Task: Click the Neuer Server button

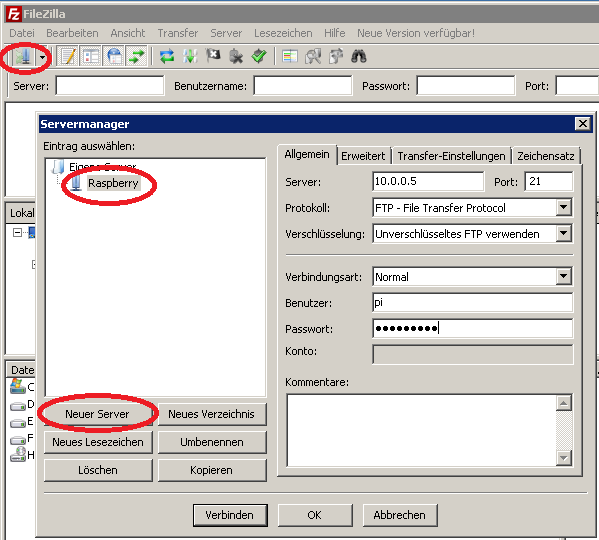Action: pyautogui.click(x=98, y=414)
